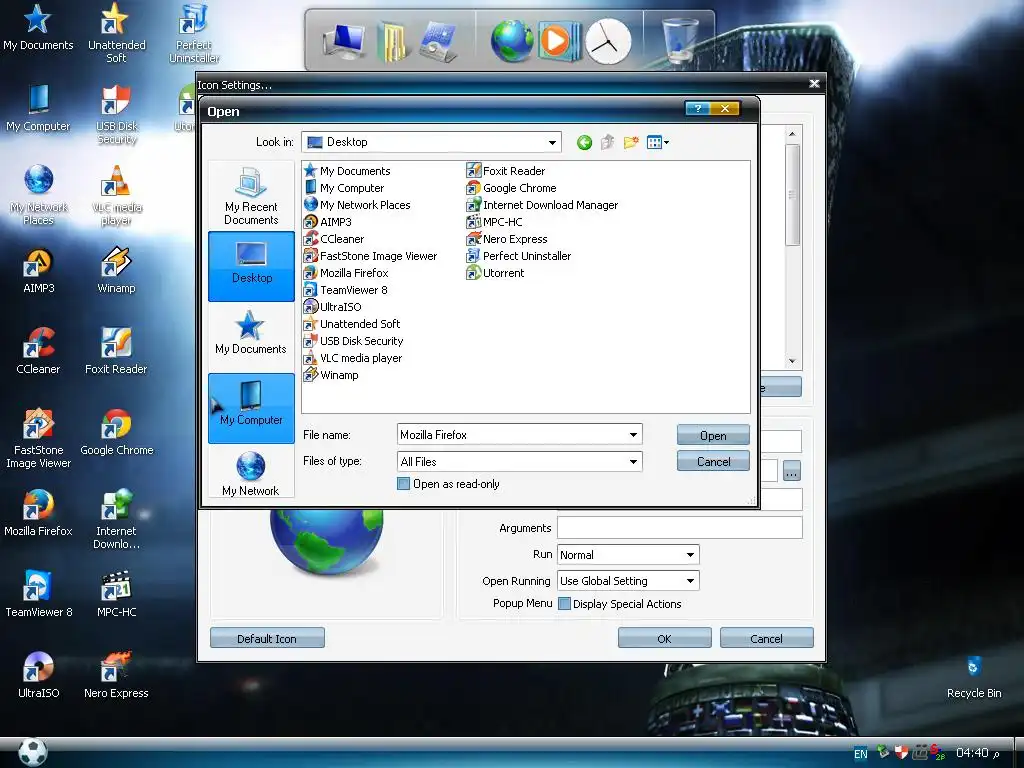The height and width of the screenshot is (768, 1024).
Task: Click the Open dialog help question button
Action: (698, 108)
